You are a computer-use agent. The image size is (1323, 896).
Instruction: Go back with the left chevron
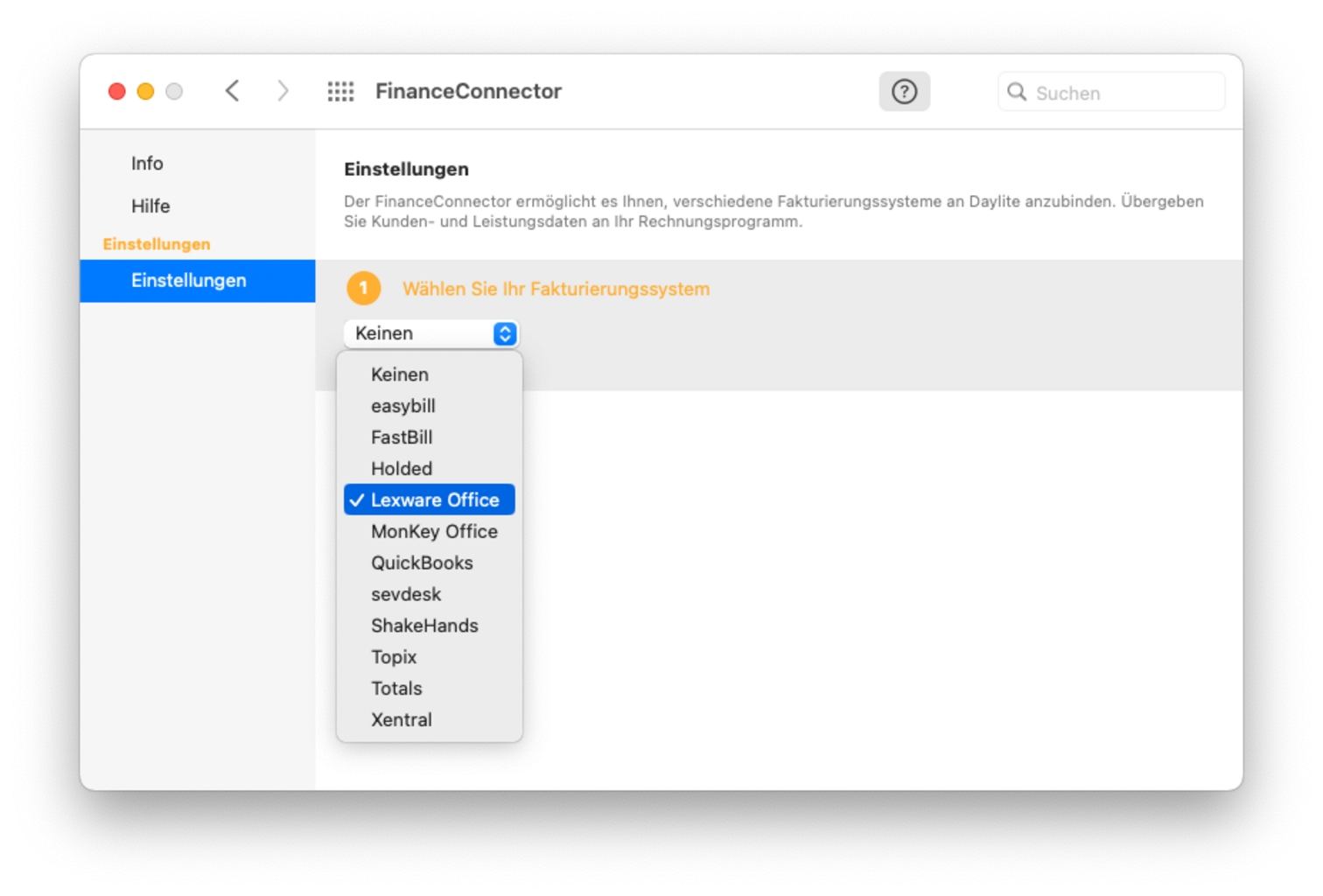click(233, 91)
